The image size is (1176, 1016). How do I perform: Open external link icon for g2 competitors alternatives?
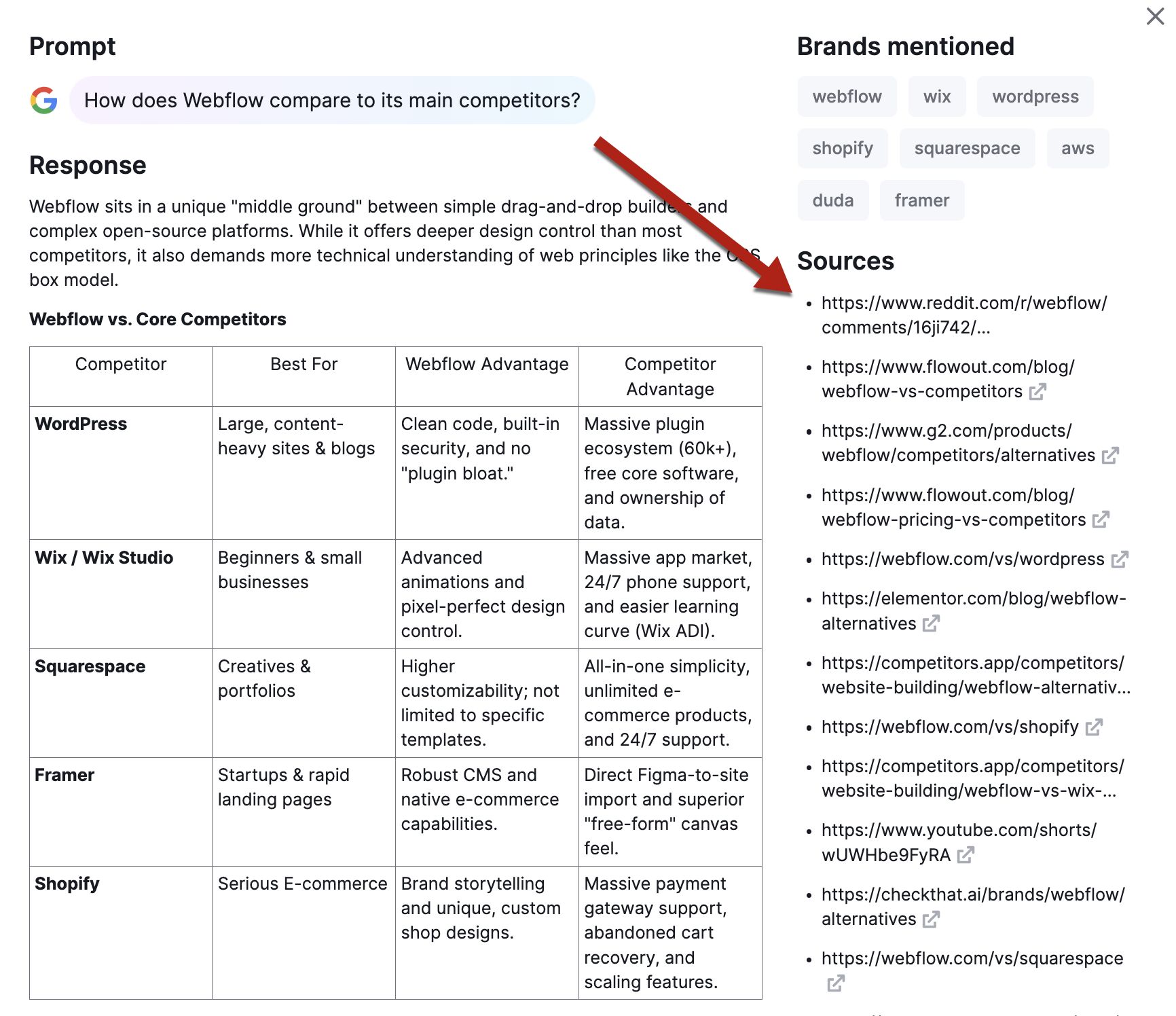1110,456
